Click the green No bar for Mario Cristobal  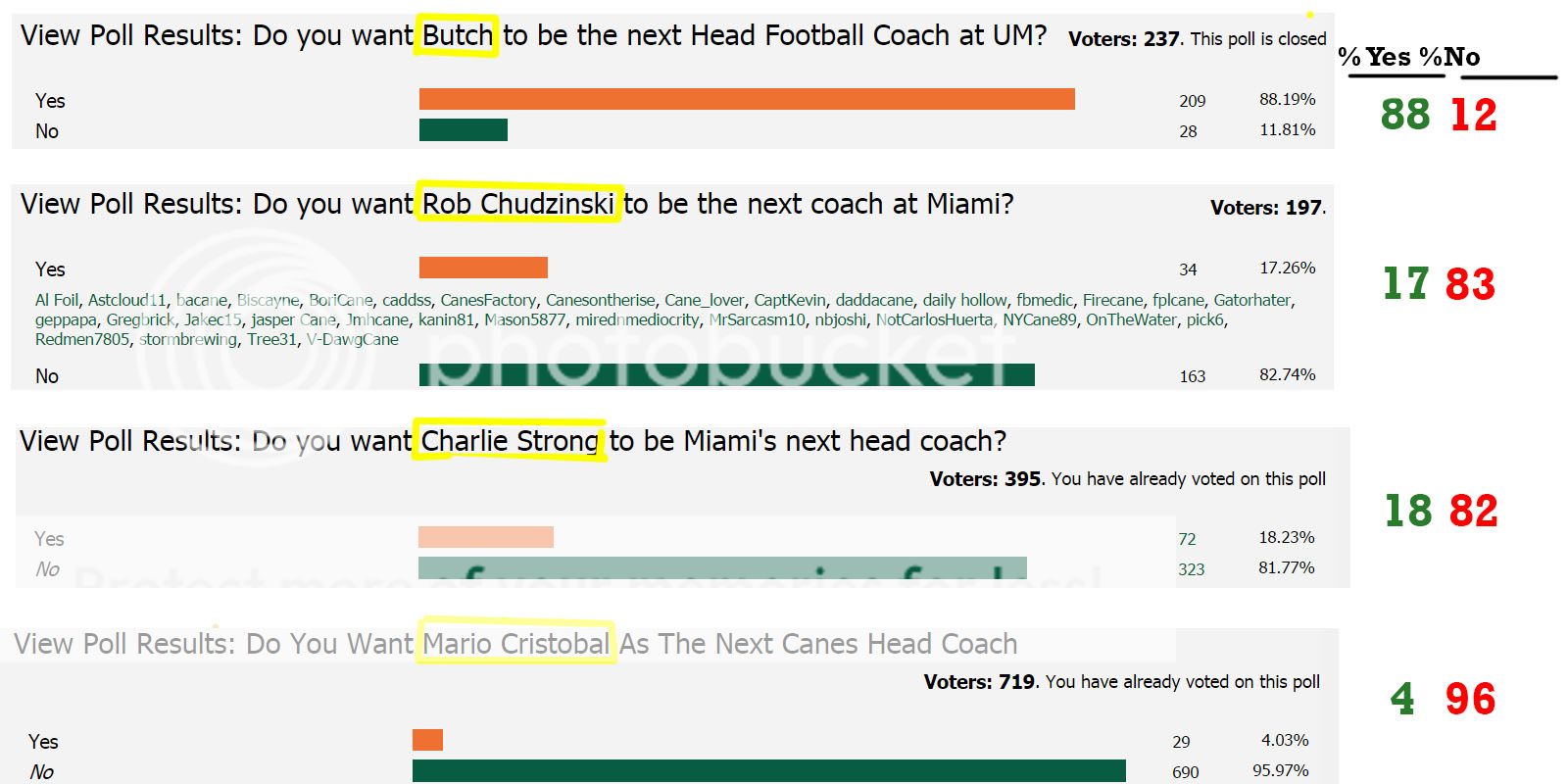click(768, 770)
